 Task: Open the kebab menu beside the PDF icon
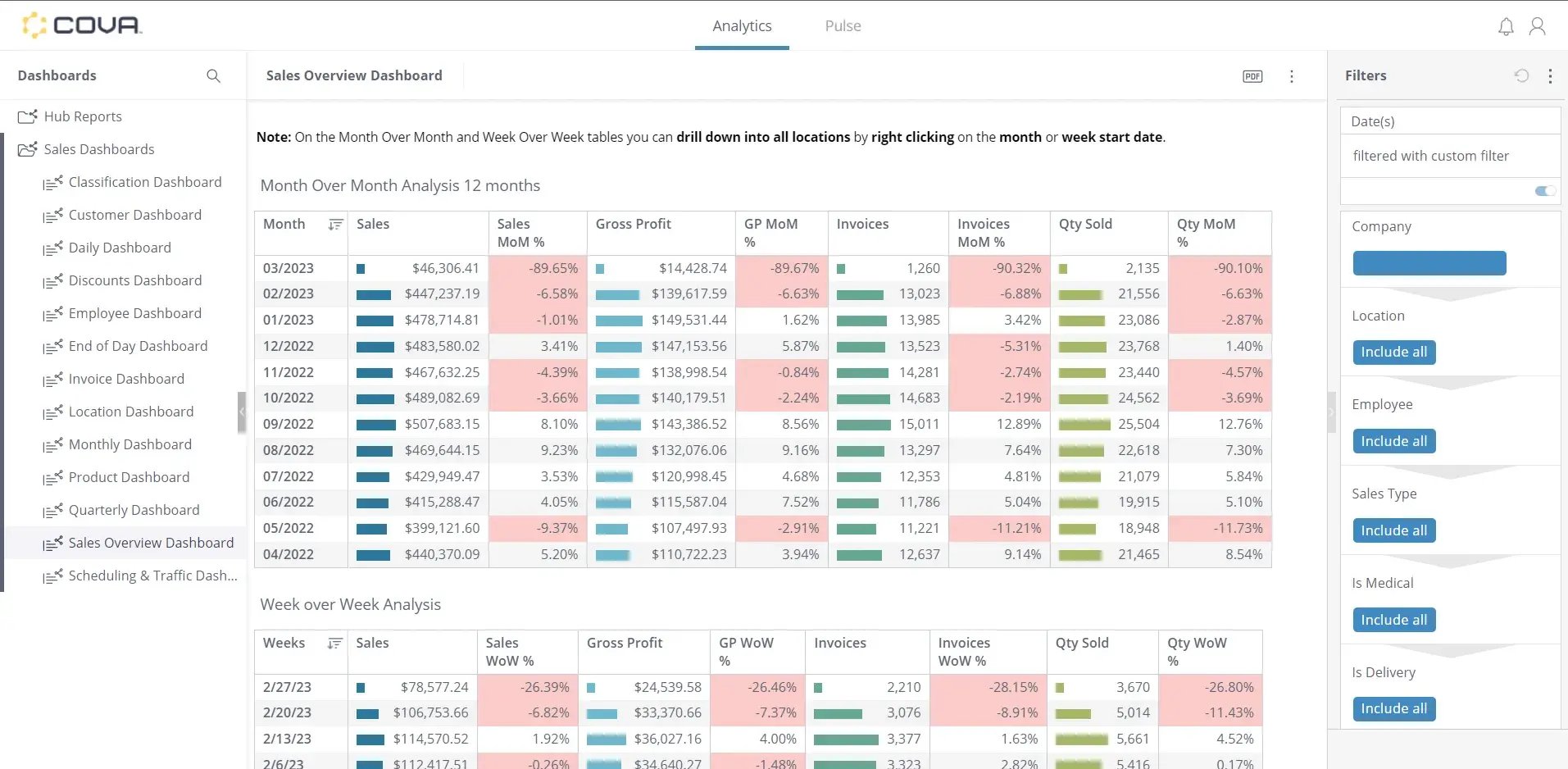click(1292, 76)
